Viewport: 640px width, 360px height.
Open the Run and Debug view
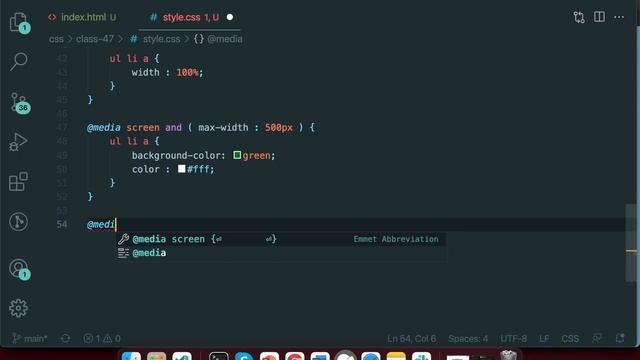tap(18, 142)
